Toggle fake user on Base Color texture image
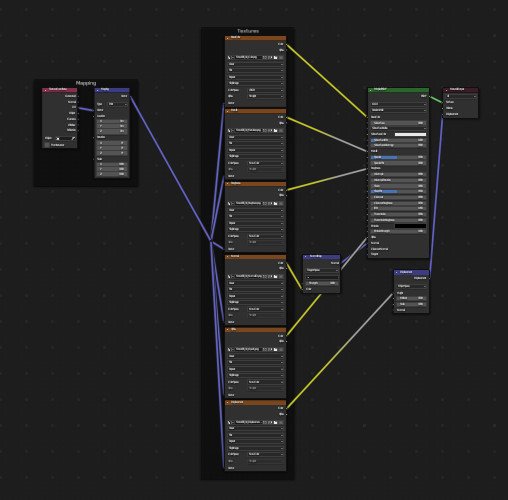The height and width of the screenshot is (500, 508). pyautogui.click(x=264, y=57)
